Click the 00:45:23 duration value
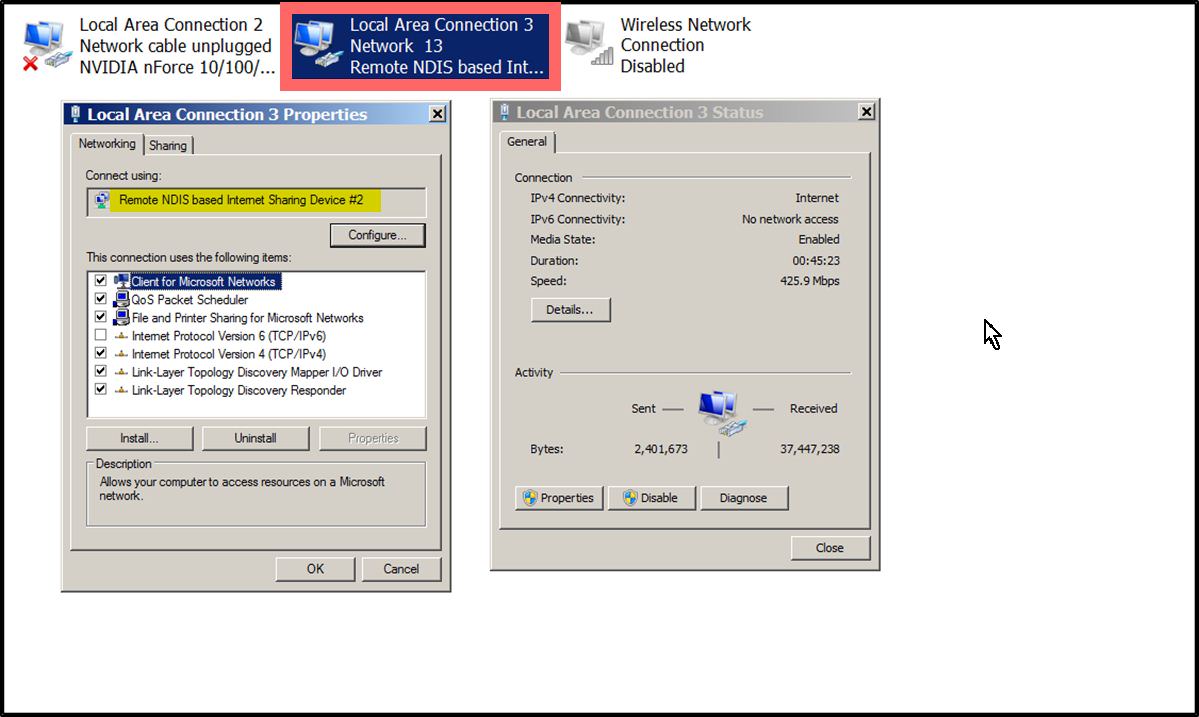Screen dimensions: 1199x717 (x=816, y=261)
